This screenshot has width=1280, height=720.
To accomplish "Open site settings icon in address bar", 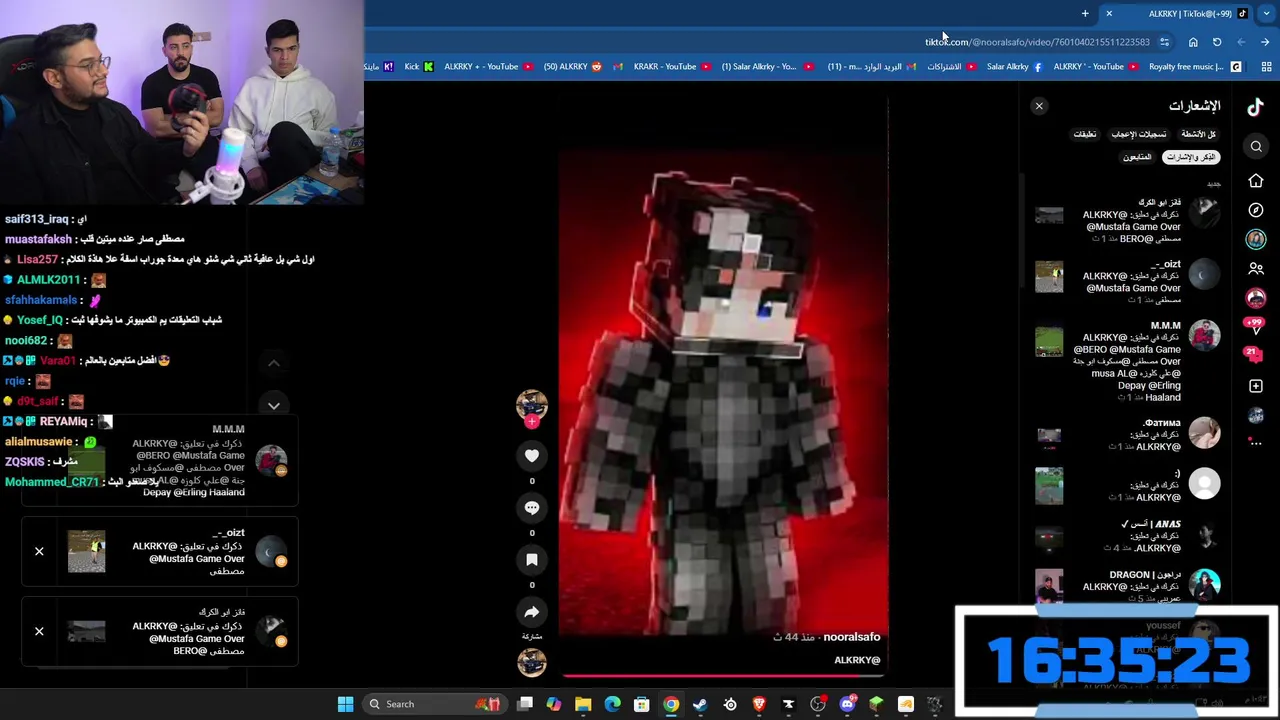I will pyautogui.click(x=1164, y=42).
